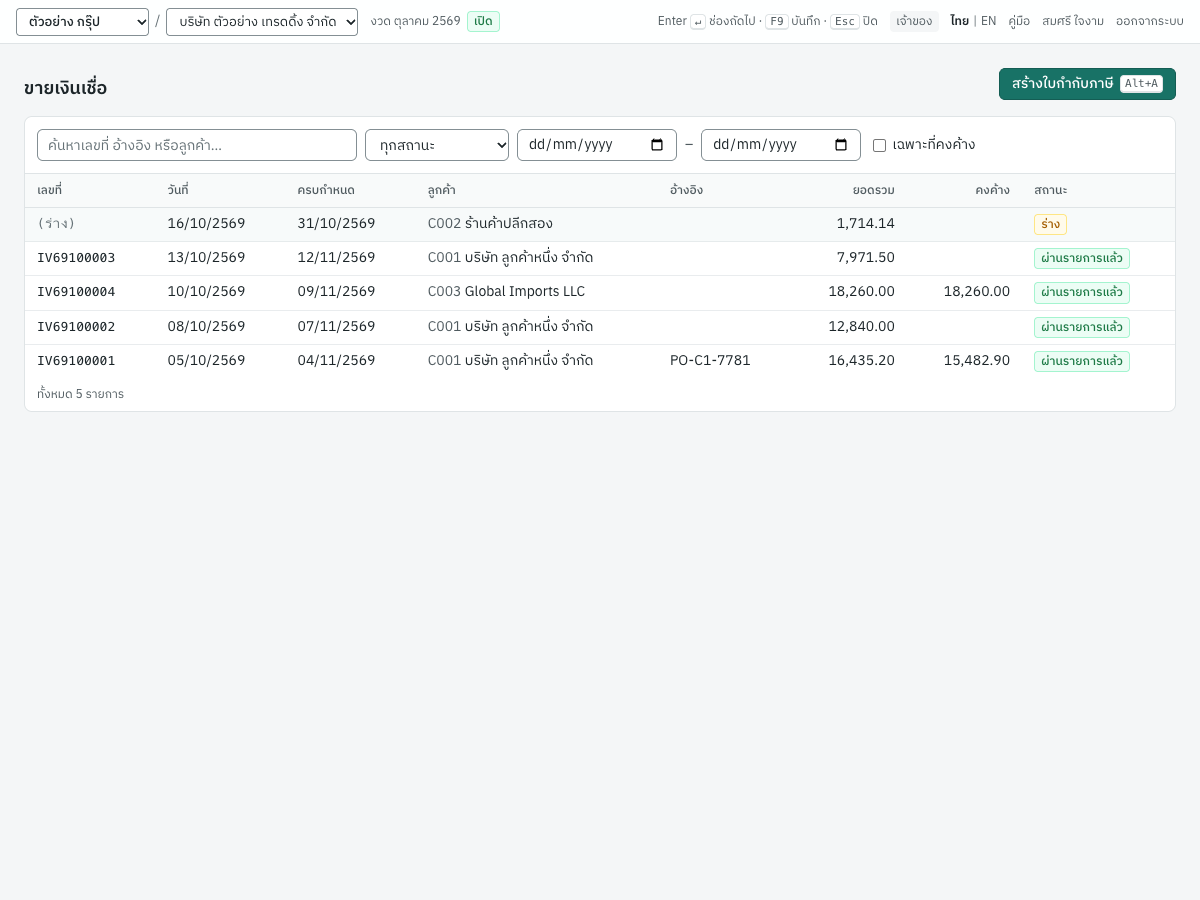The width and height of the screenshot is (1200, 900).
Task: Click the ยอดรวม column header
Action: point(874,190)
